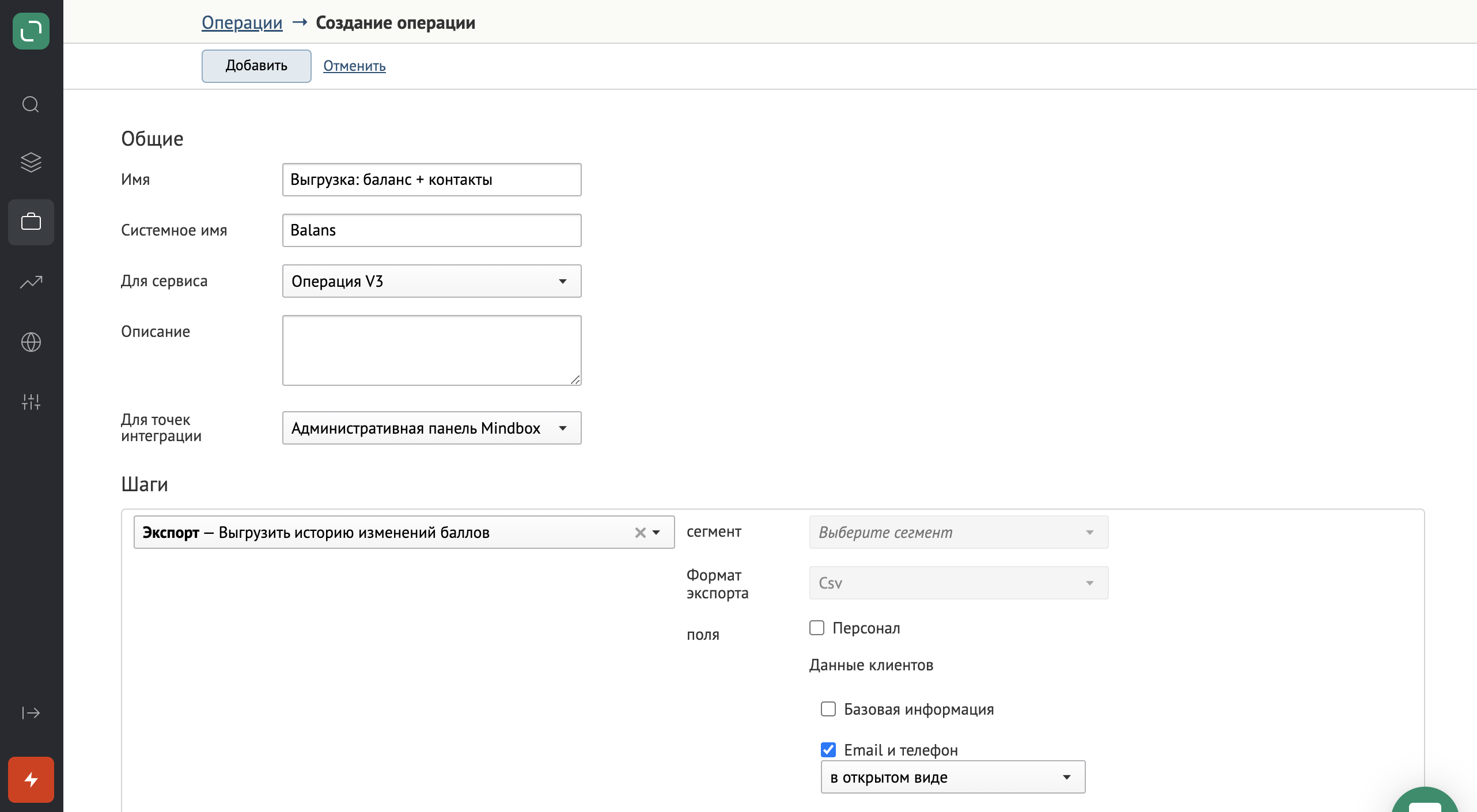Click the Базовая информация label
The image size is (1477, 812).
click(x=919, y=709)
